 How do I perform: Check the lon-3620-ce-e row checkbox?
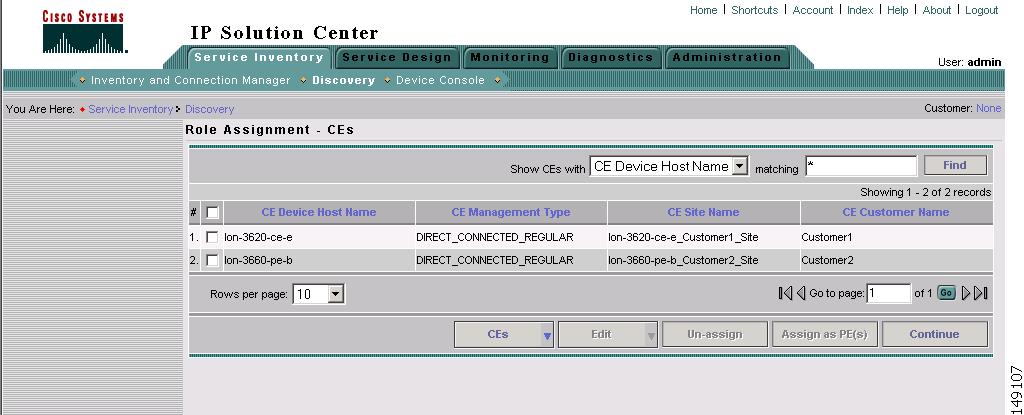(x=212, y=237)
